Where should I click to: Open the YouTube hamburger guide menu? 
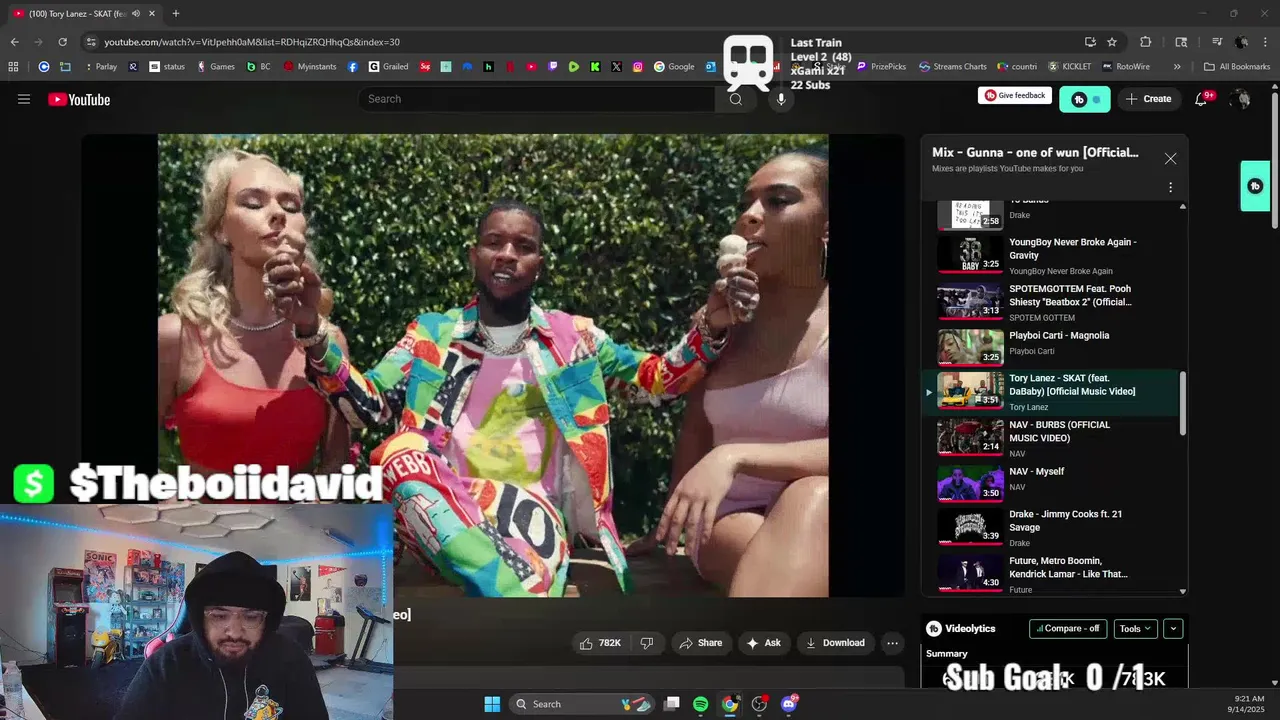point(24,99)
